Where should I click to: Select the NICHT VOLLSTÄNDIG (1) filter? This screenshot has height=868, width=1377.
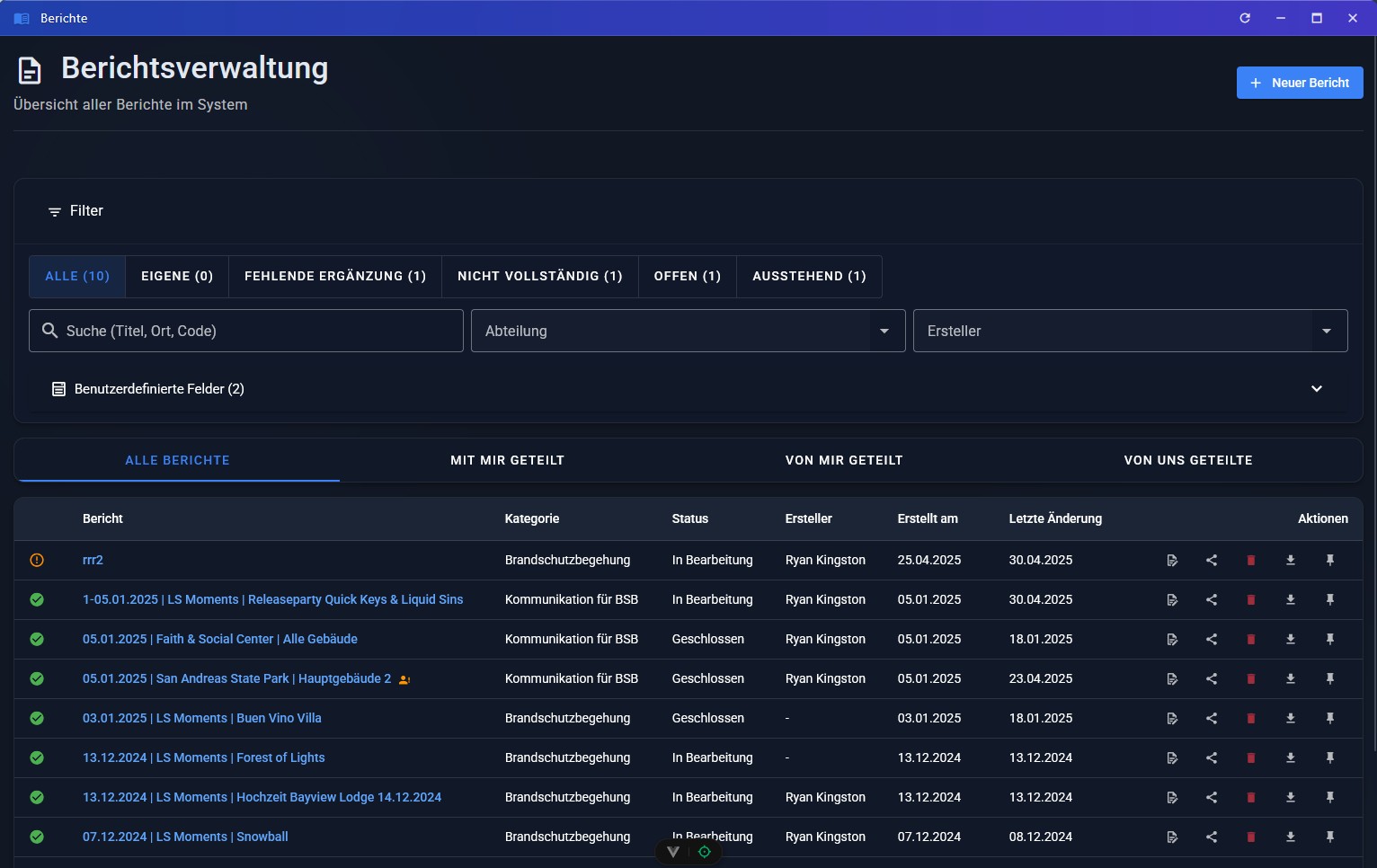pyautogui.click(x=540, y=276)
